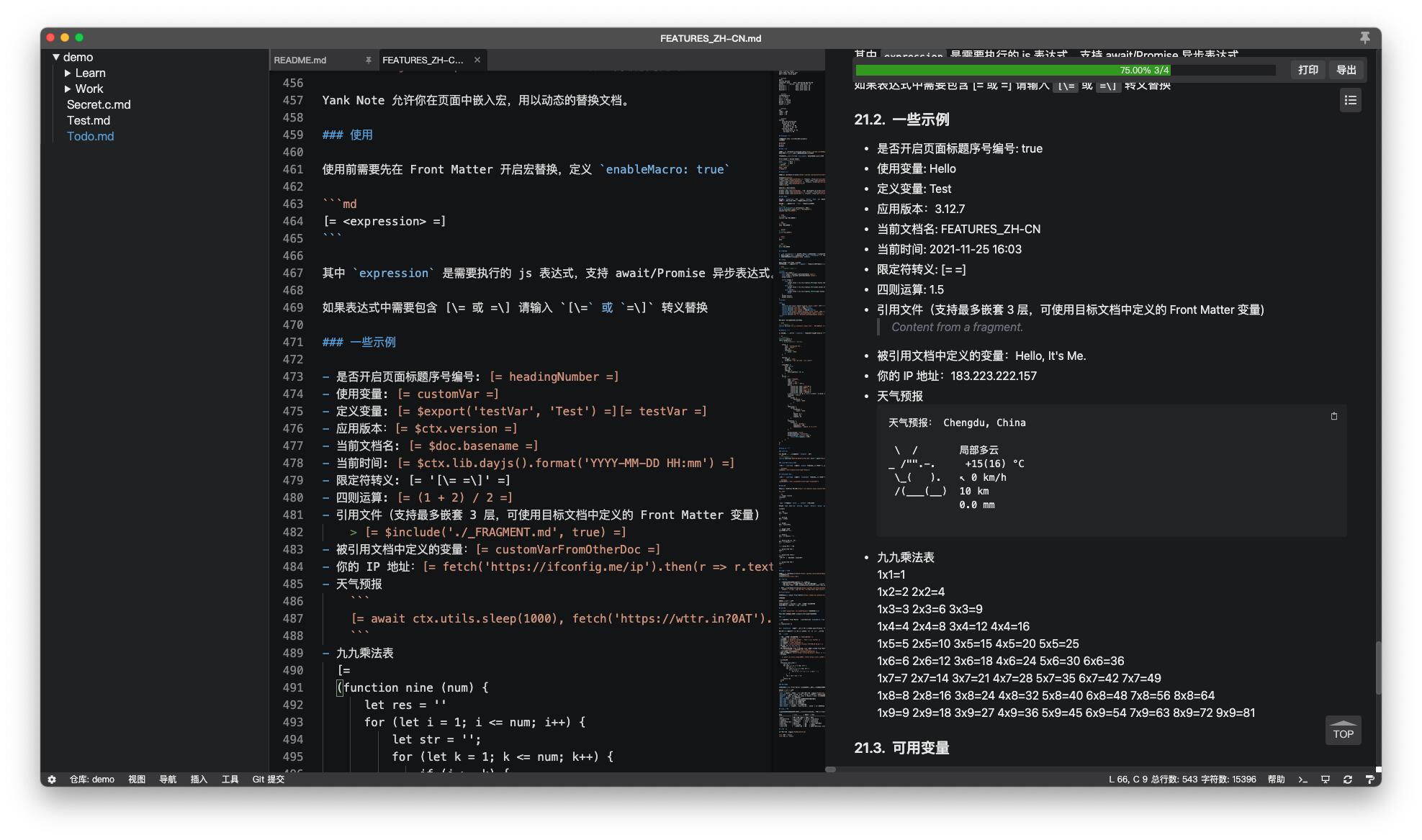Toggle the terminal icon in status bar
The height and width of the screenshot is (840, 1422).
(1302, 779)
